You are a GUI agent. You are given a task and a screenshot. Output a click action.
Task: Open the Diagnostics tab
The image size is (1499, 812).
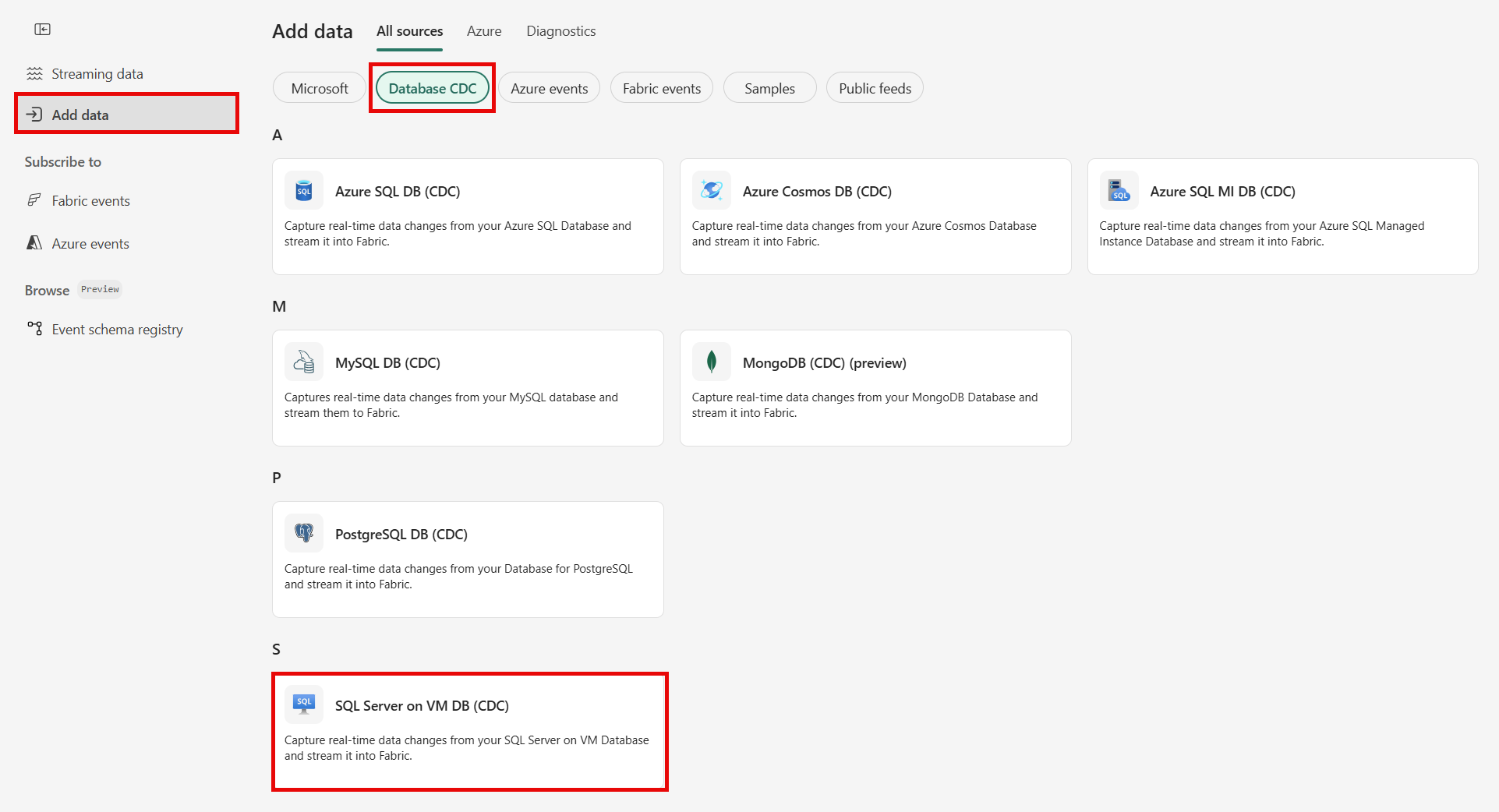561,31
